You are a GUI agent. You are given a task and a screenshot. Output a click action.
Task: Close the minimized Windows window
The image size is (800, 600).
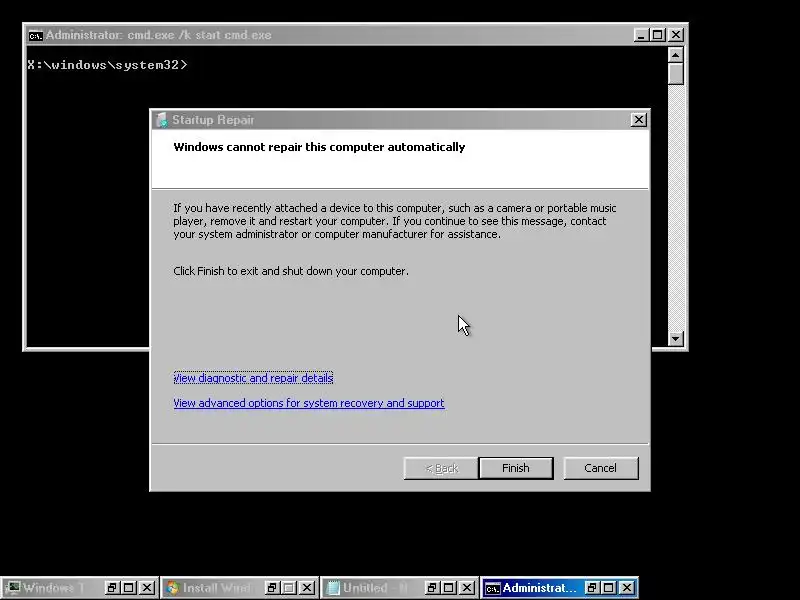(147, 588)
